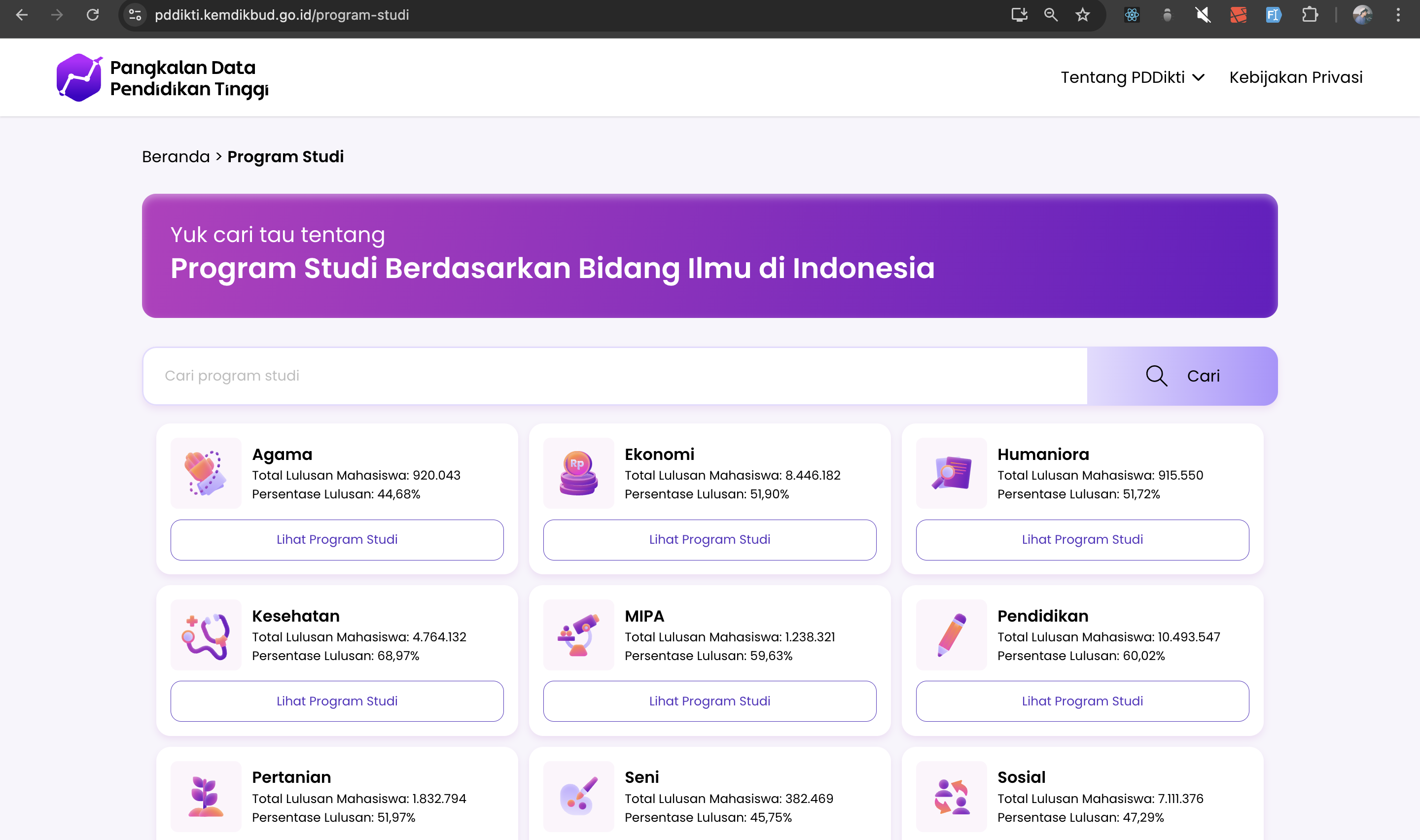Screen dimensions: 1420x840
Task: Click 'Persentase Lulusan: 68,97%' text
Action: pyautogui.click(x=336, y=656)
